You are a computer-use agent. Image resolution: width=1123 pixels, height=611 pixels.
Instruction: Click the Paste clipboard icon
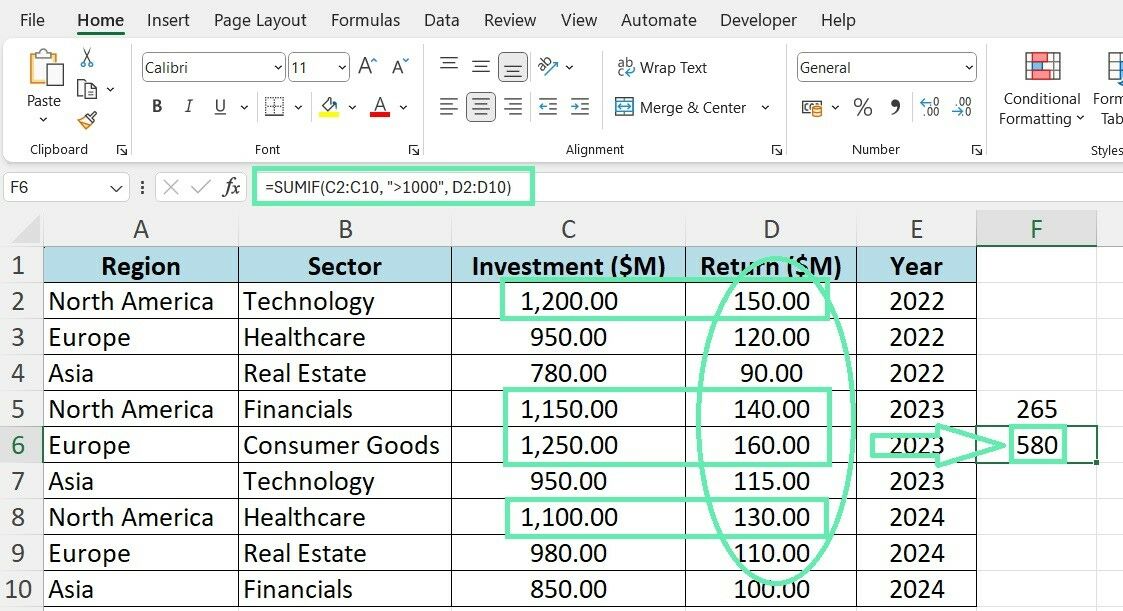coord(45,69)
